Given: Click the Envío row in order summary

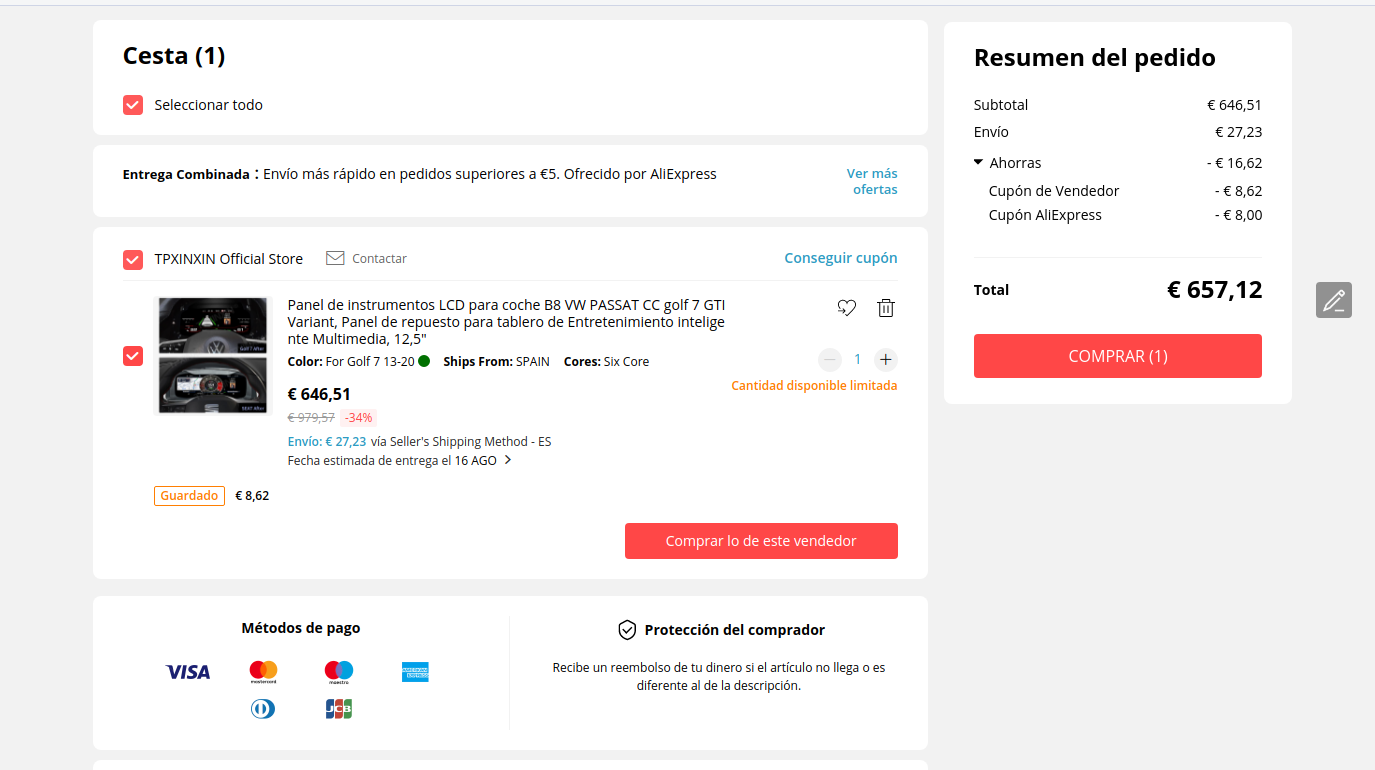Looking at the screenshot, I should pos(1118,132).
